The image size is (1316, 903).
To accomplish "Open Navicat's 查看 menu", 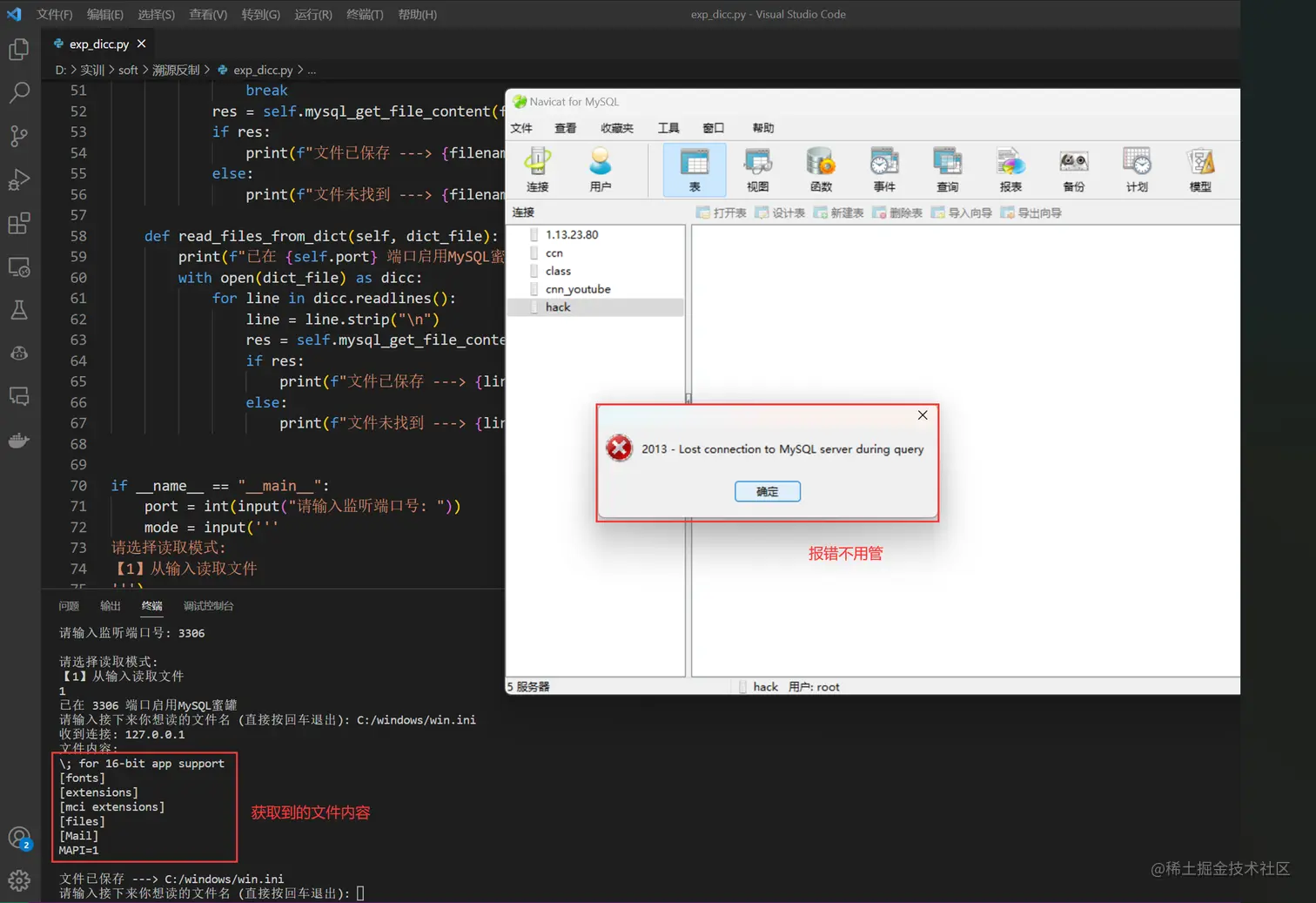I will point(566,128).
